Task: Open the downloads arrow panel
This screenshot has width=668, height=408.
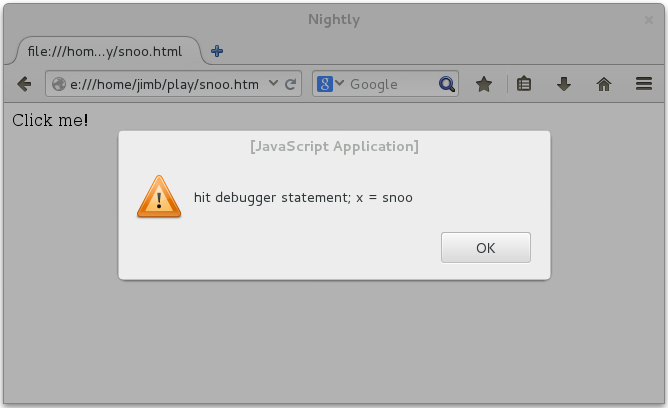Action: pyautogui.click(x=564, y=85)
